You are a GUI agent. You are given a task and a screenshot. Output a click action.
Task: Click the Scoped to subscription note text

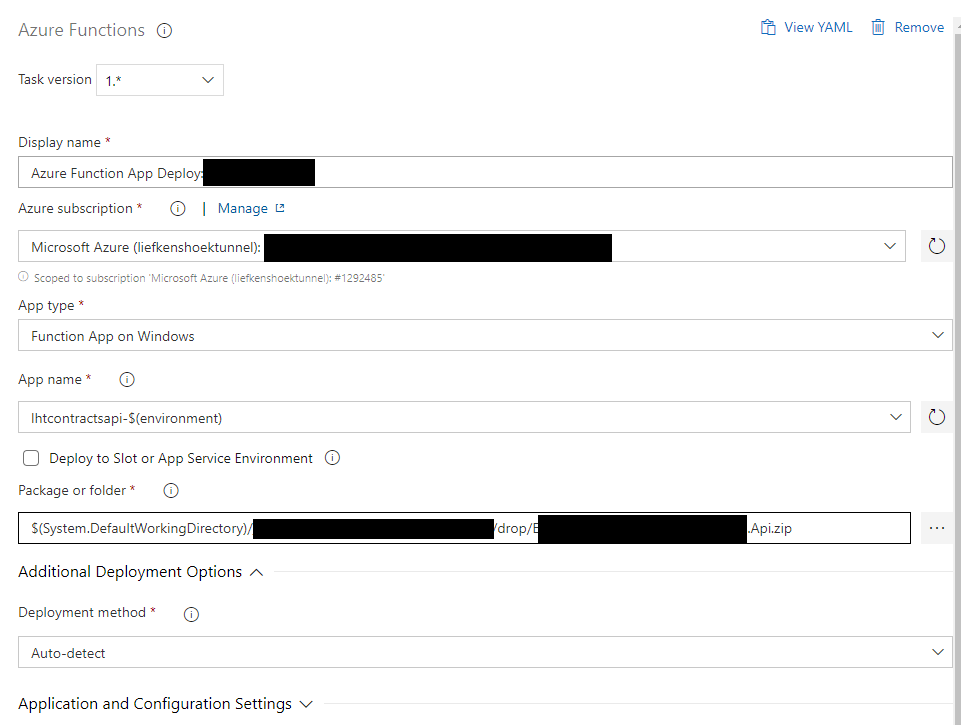pyautogui.click(x=209, y=278)
